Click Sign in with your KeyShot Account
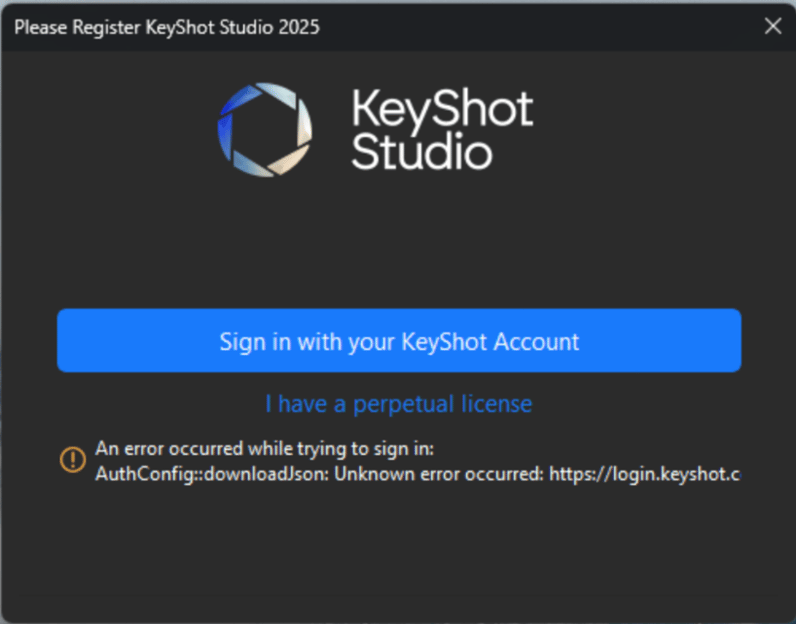This screenshot has height=624, width=796. point(399,340)
